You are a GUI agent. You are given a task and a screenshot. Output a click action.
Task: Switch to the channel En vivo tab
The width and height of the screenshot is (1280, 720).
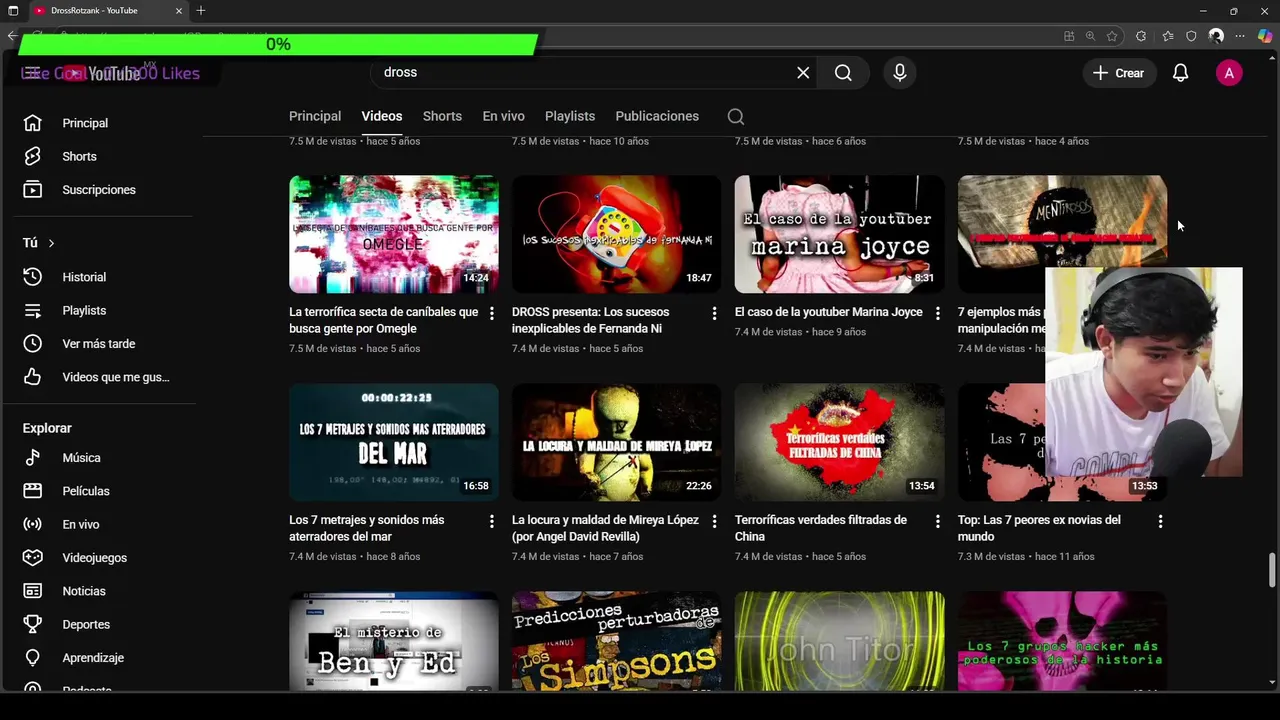503,116
